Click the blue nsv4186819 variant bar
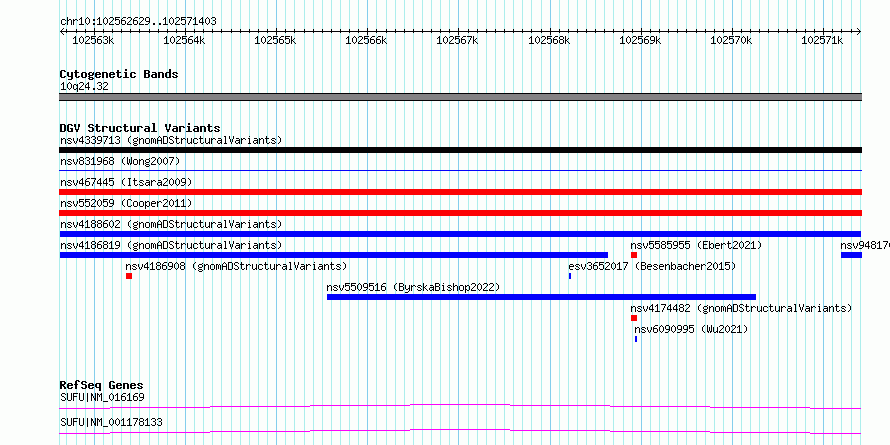 click(334, 255)
